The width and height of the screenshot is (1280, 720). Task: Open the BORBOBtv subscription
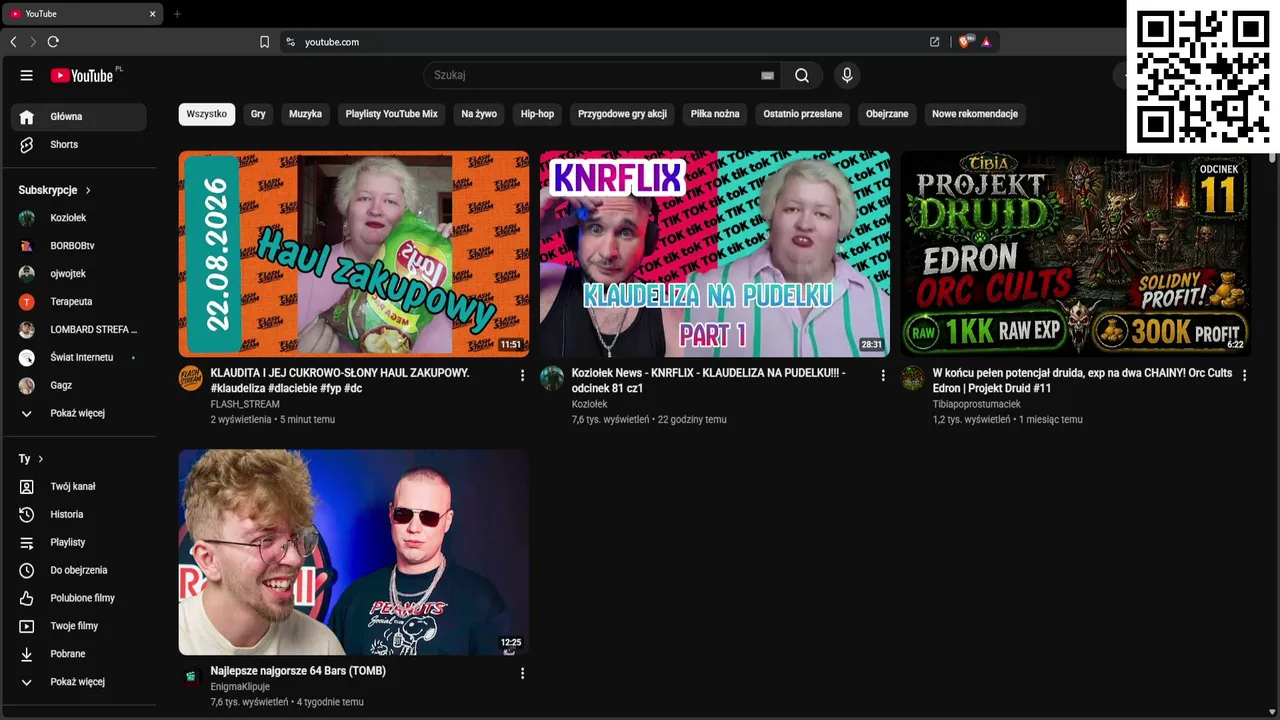click(79, 246)
